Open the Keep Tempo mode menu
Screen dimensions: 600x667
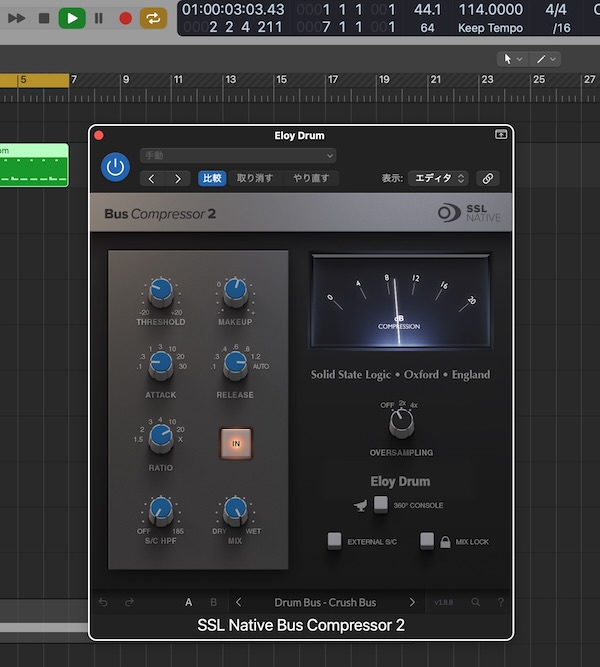tap(491, 28)
